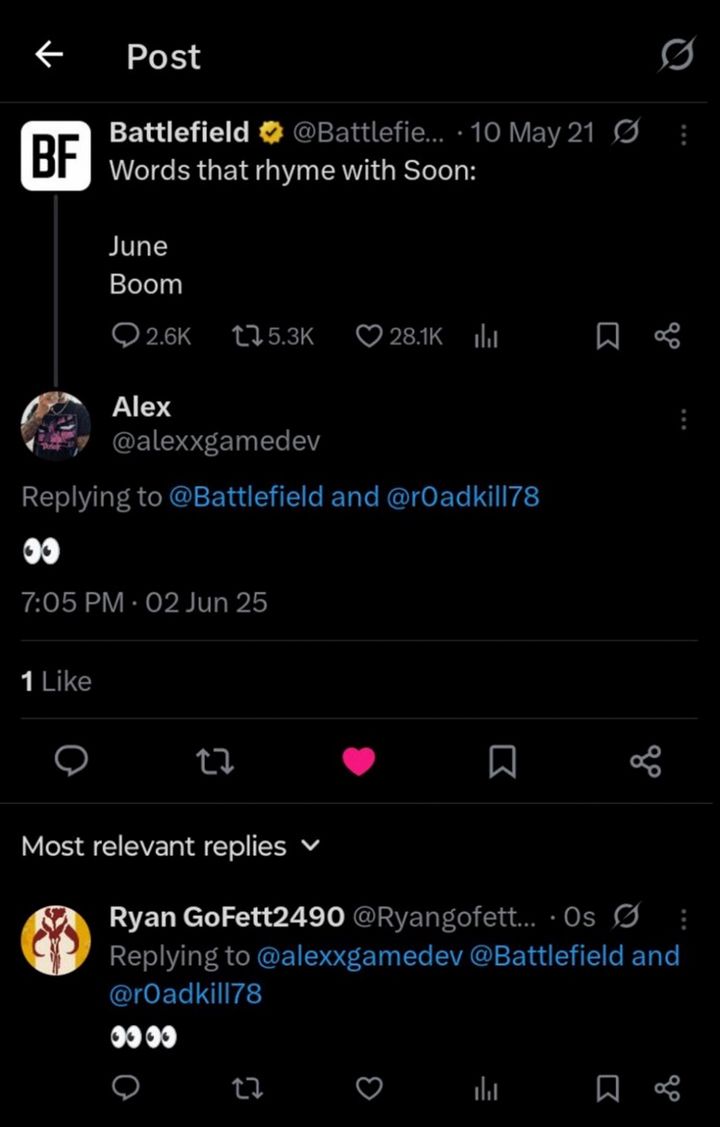View analytics for Battlefield tweet

[x=486, y=338]
